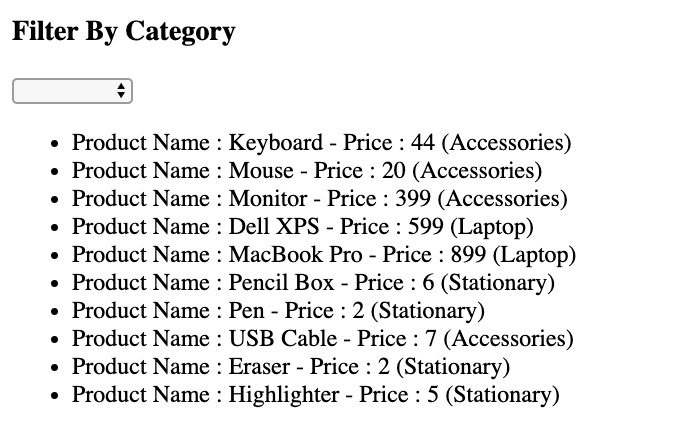The image size is (678, 430).
Task: Click the Highlighter product entry
Action: [316, 395]
